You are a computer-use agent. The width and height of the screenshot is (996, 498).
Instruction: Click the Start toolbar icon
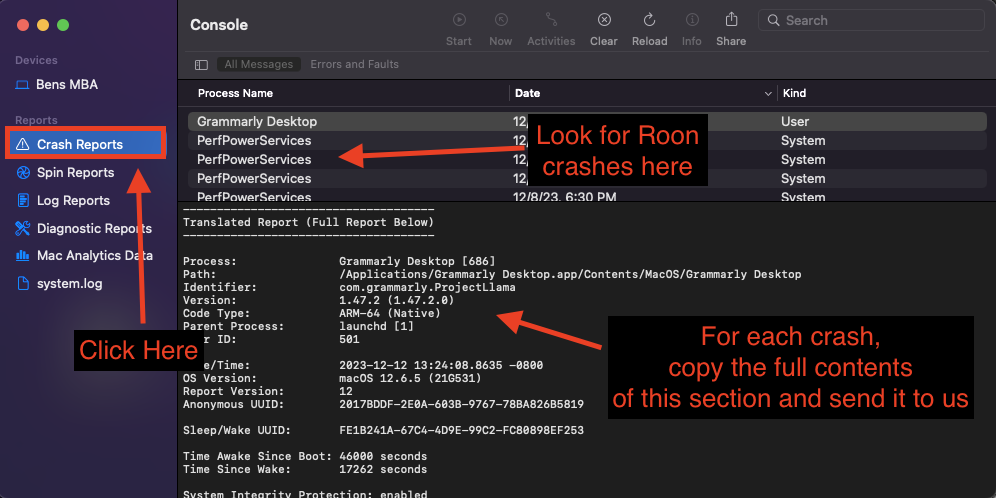point(459,20)
